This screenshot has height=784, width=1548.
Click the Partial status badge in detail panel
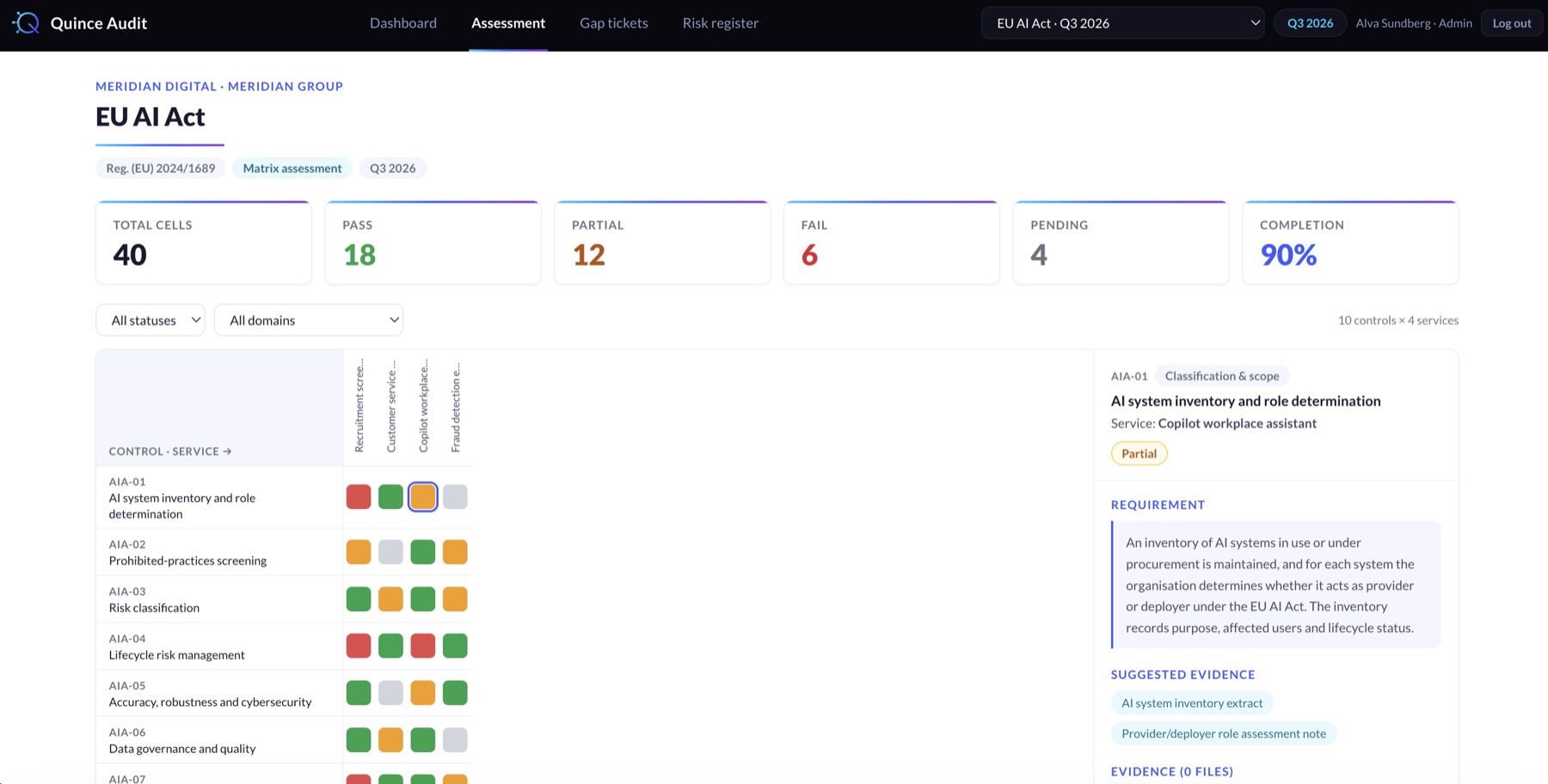pyautogui.click(x=1139, y=454)
